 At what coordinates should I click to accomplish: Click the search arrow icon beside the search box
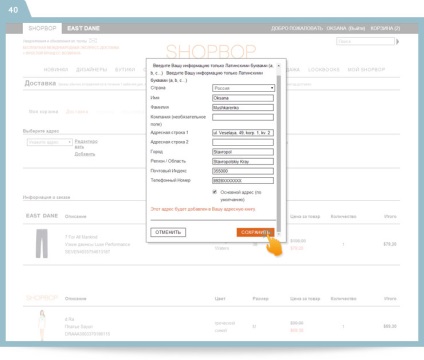pyautogui.click(x=397, y=42)
